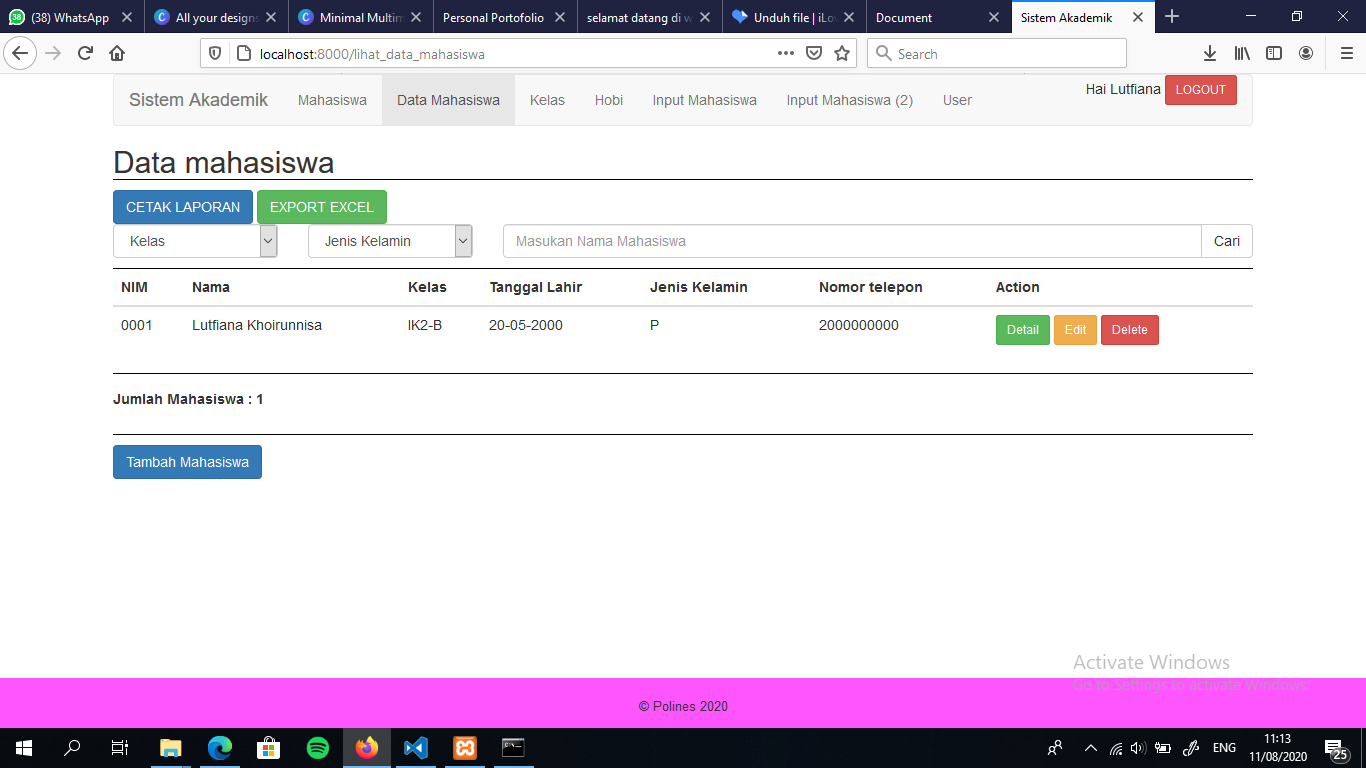This screenshot has width=1366, height=768.
Task: Click the CETAK LAPORAN button
Action: (x=183, y=207)
